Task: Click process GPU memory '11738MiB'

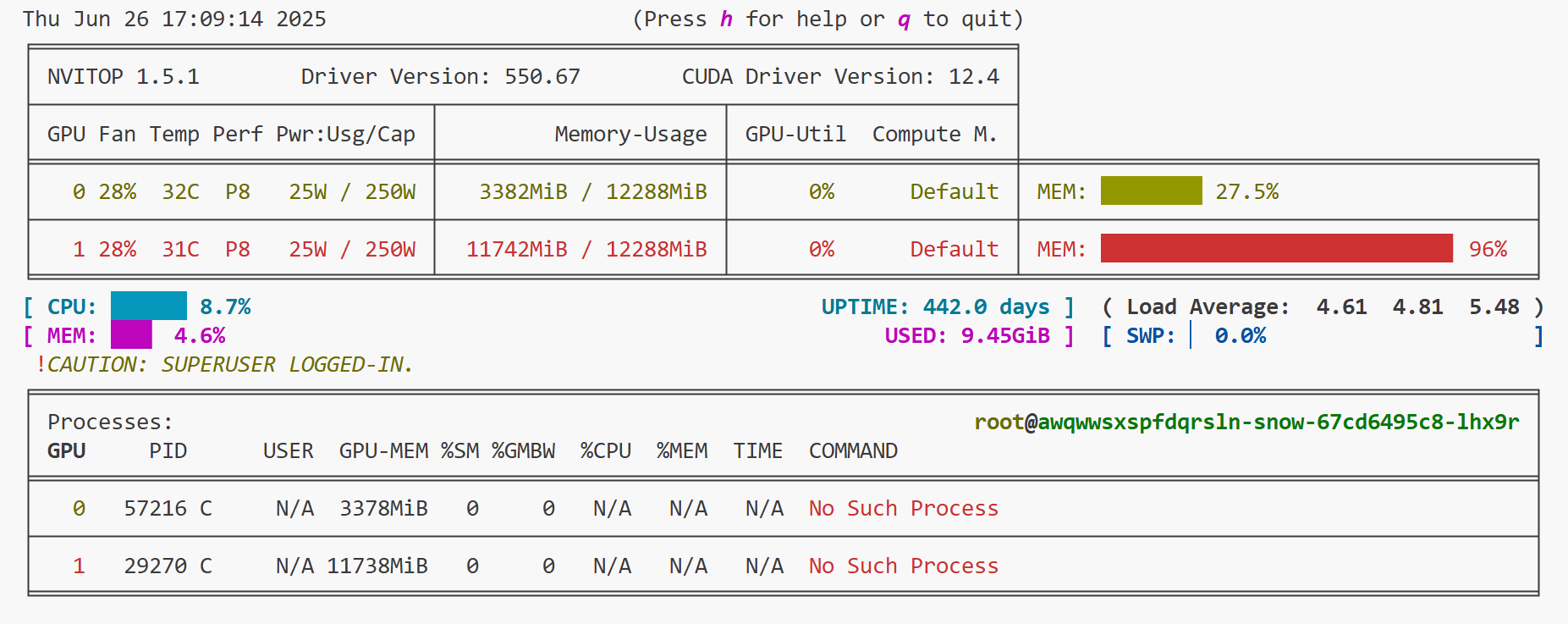Action: [x=377, y=566]
